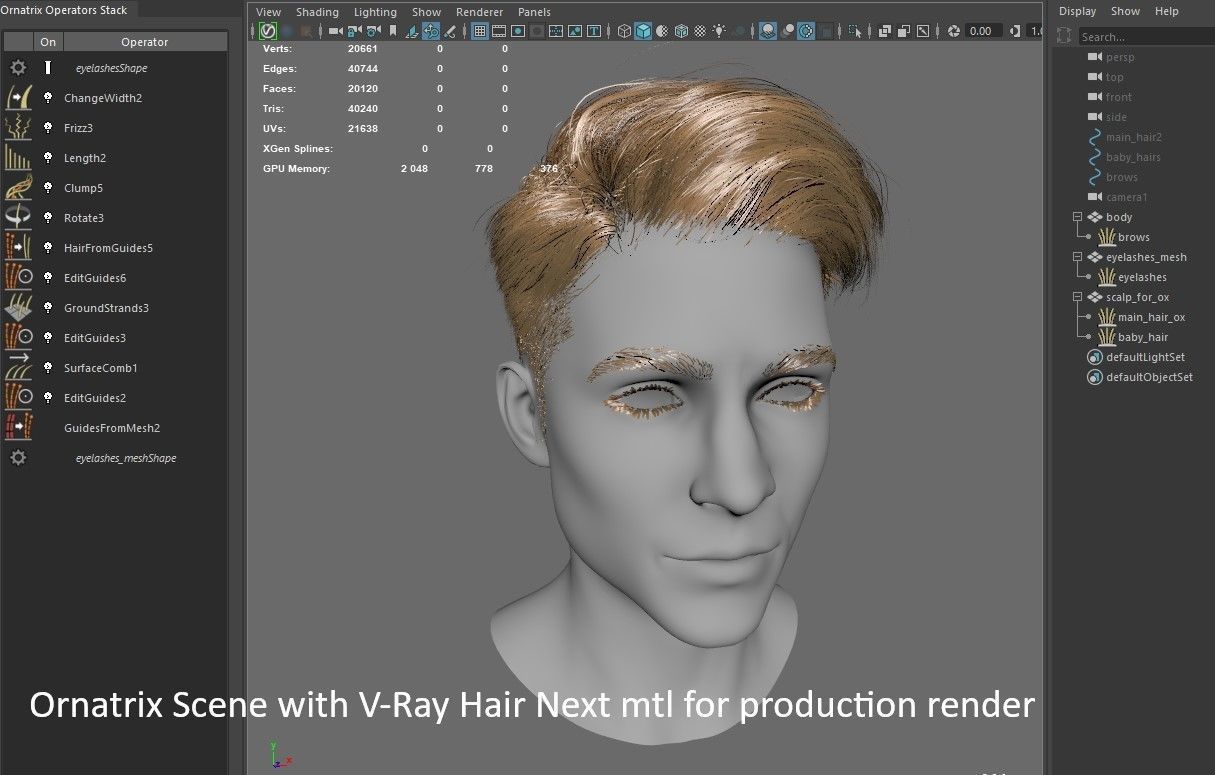Select the eyelashes hair node in Outliner
1215x775 pixels.
point(1142,277)
